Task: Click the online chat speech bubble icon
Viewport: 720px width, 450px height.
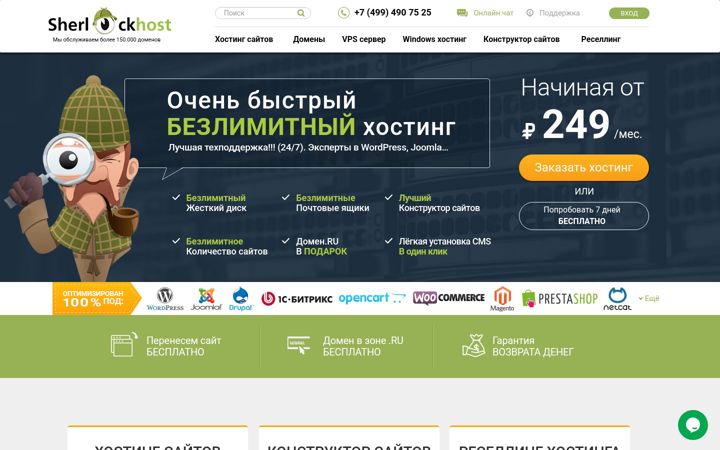Action: 462,13
